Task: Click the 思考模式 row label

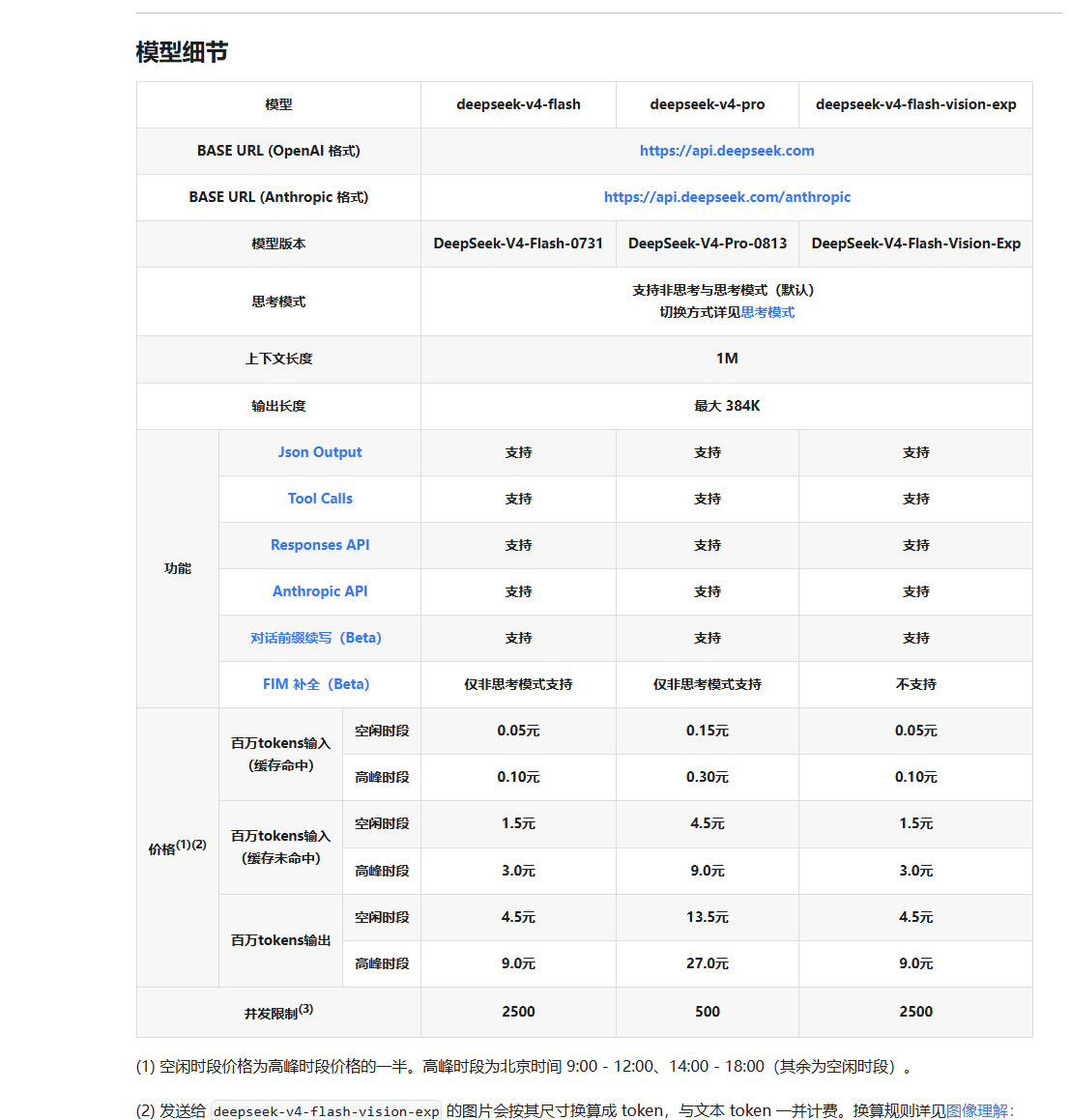Action: click(x=278, y=302)
